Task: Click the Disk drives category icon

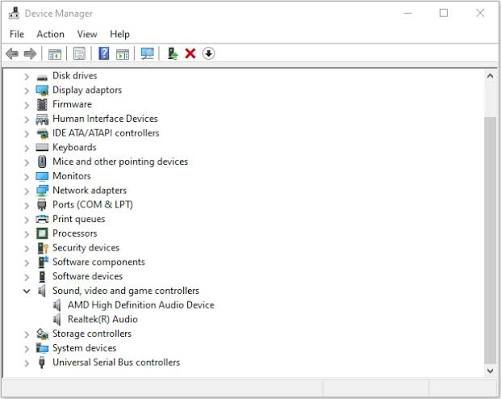Action: [42, 77]
